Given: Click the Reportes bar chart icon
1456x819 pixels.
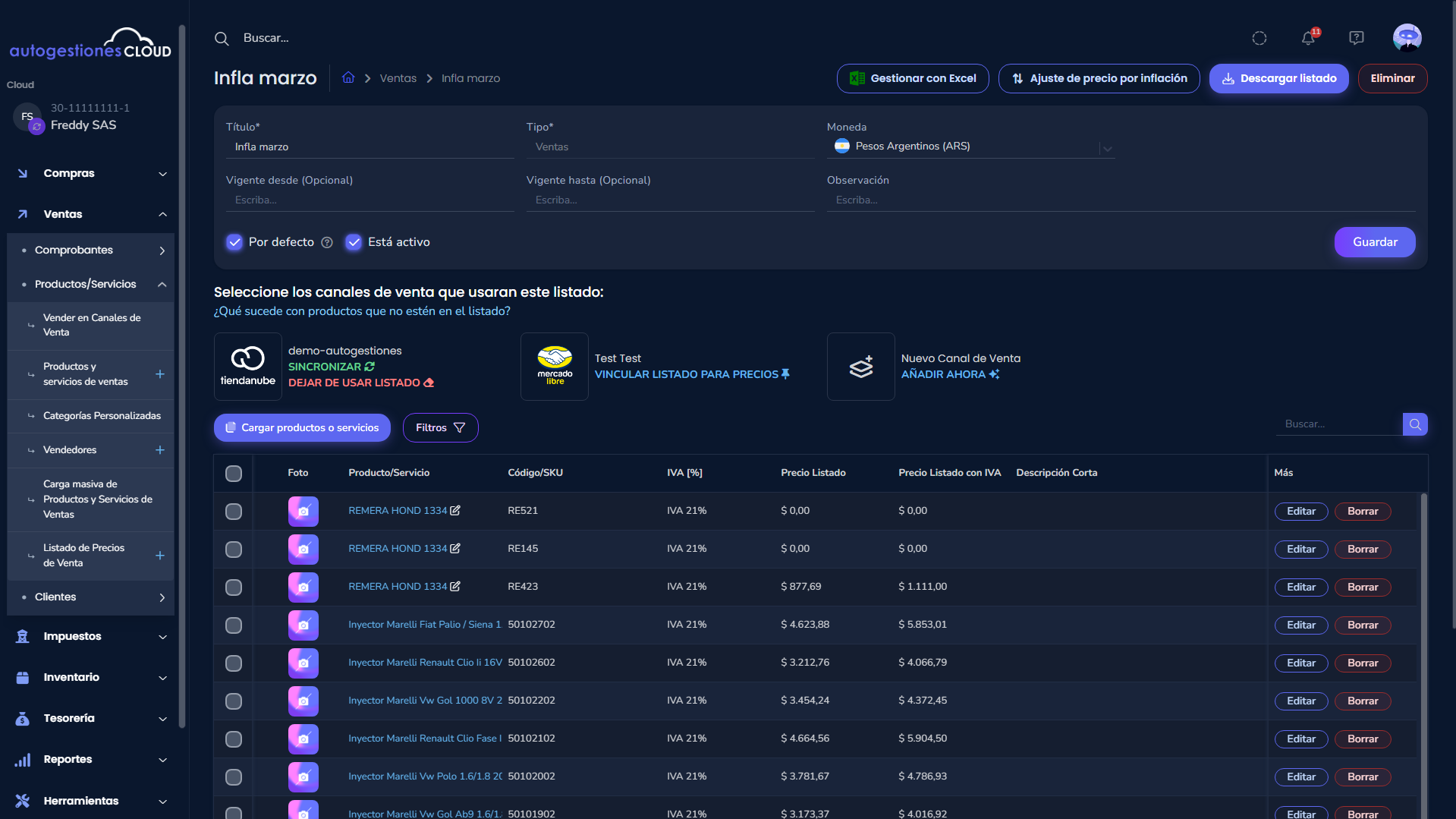Looking at the screenshot, I should 23,759.
